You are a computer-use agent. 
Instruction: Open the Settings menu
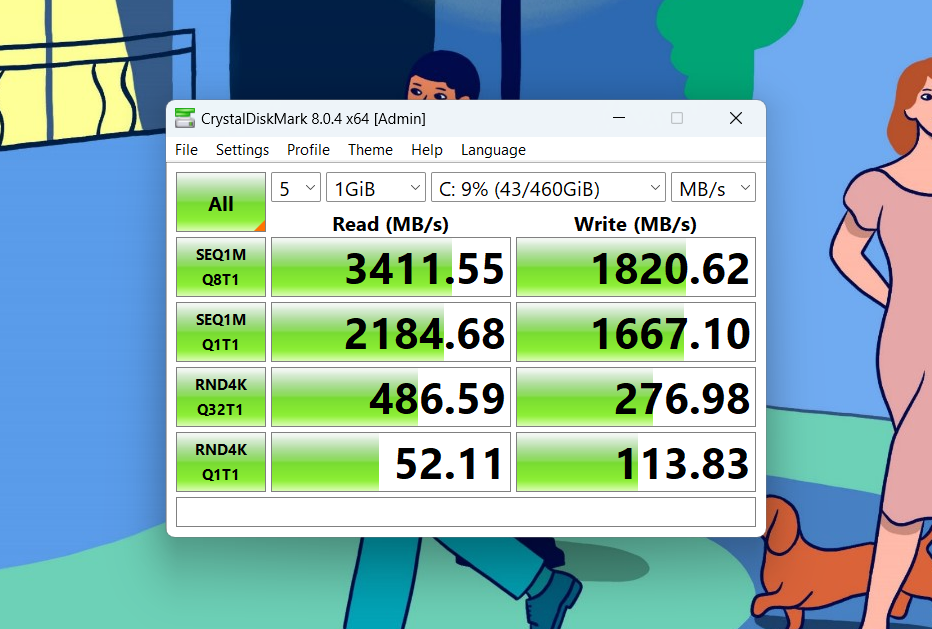[242, 150]
